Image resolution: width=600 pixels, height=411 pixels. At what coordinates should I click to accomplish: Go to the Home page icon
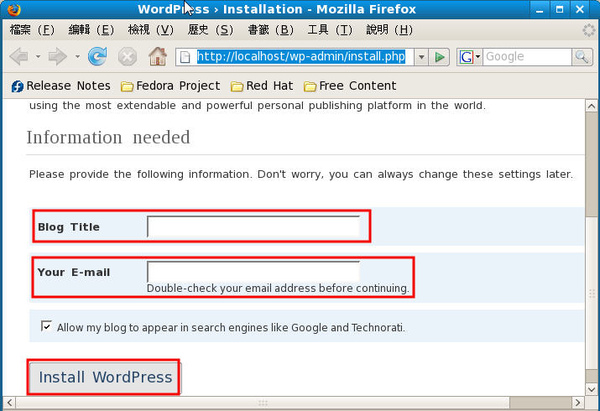point(157,56)
